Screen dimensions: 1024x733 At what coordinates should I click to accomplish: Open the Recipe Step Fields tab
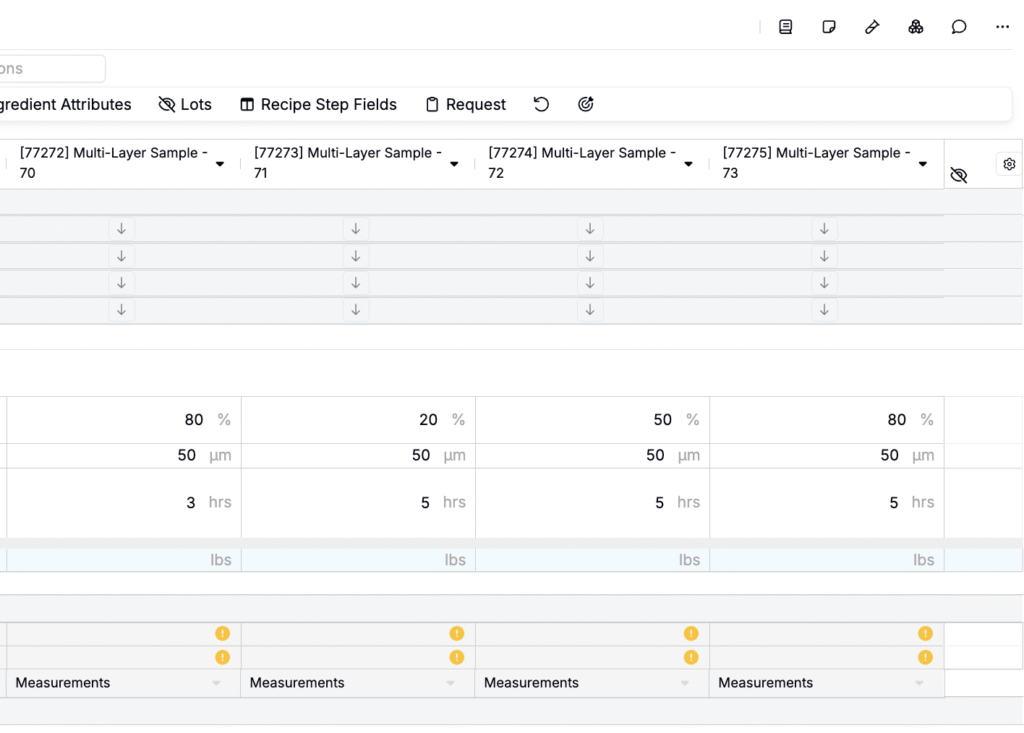[x=318, y=104]
